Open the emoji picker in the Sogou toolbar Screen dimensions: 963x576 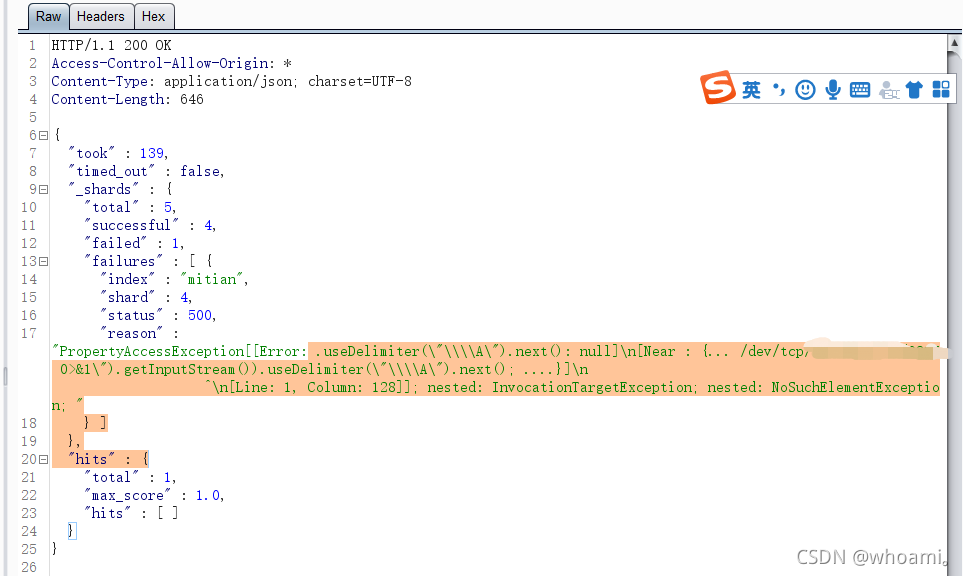805,89
